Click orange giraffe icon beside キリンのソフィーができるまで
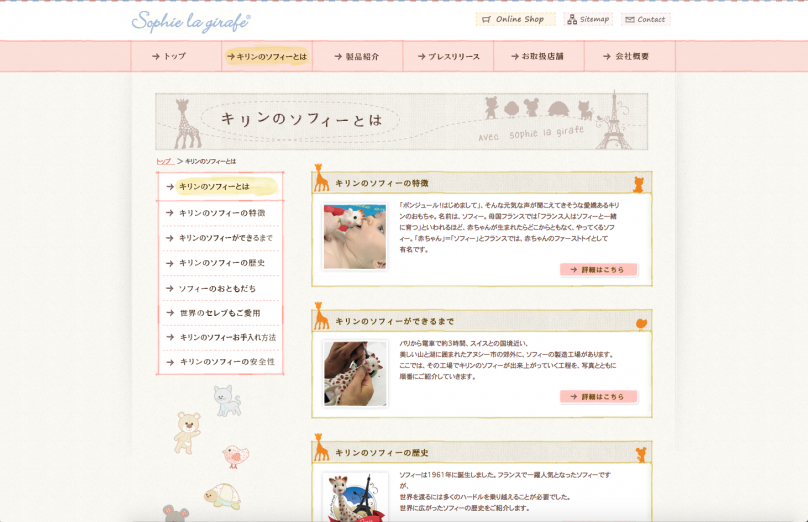Image resolution: width=808 pixels, height=522 pixels. [x=321, y=316]
